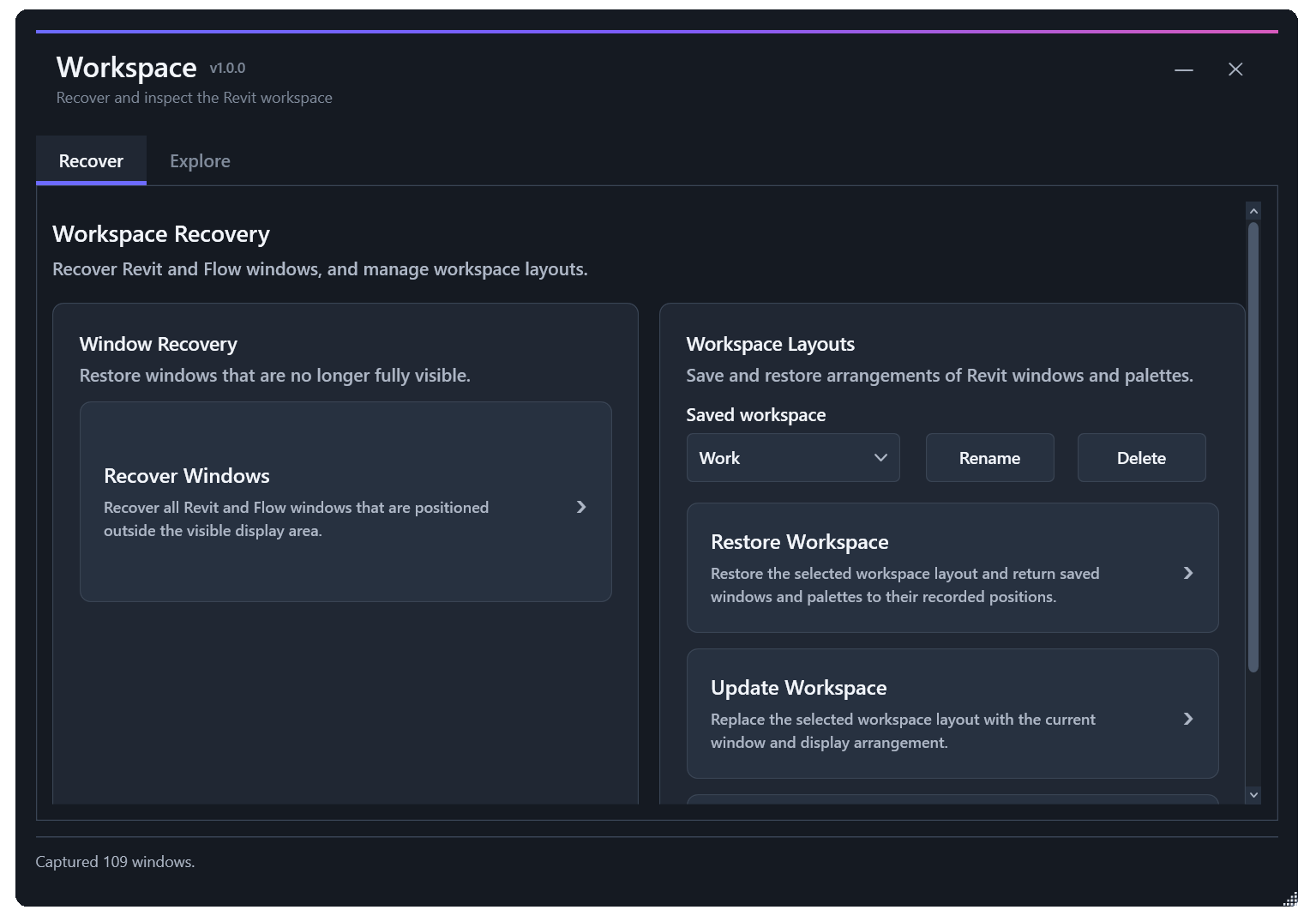This screenshot has height=922, width=1316.
Task: Click the scrollbar down arrow
Action: tap(1253, 795)
